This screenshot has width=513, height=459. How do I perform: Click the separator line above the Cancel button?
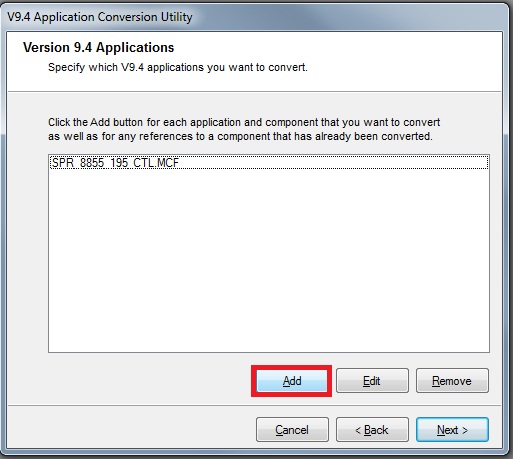[254, 405]
